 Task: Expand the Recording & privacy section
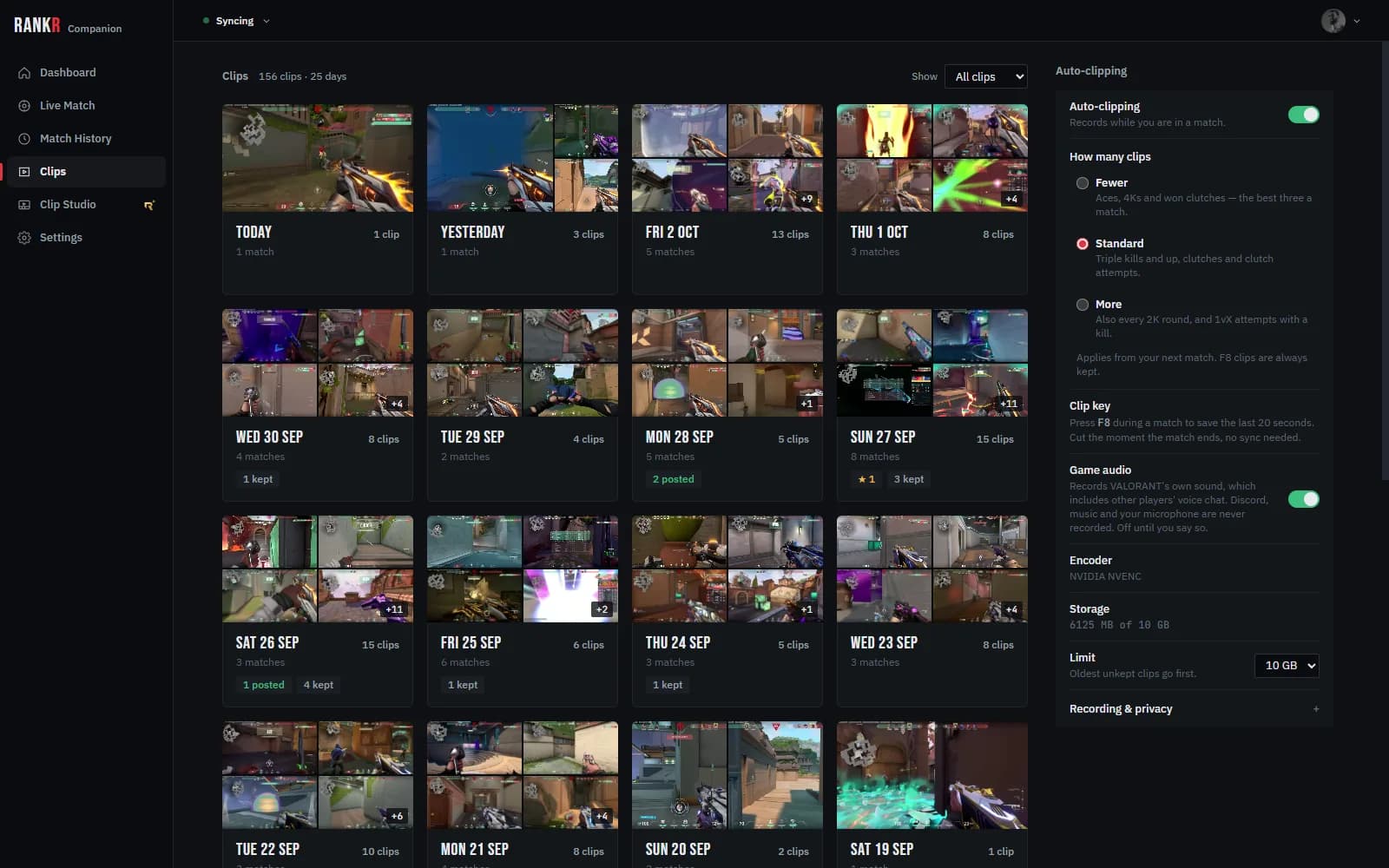coord(1195,709)
